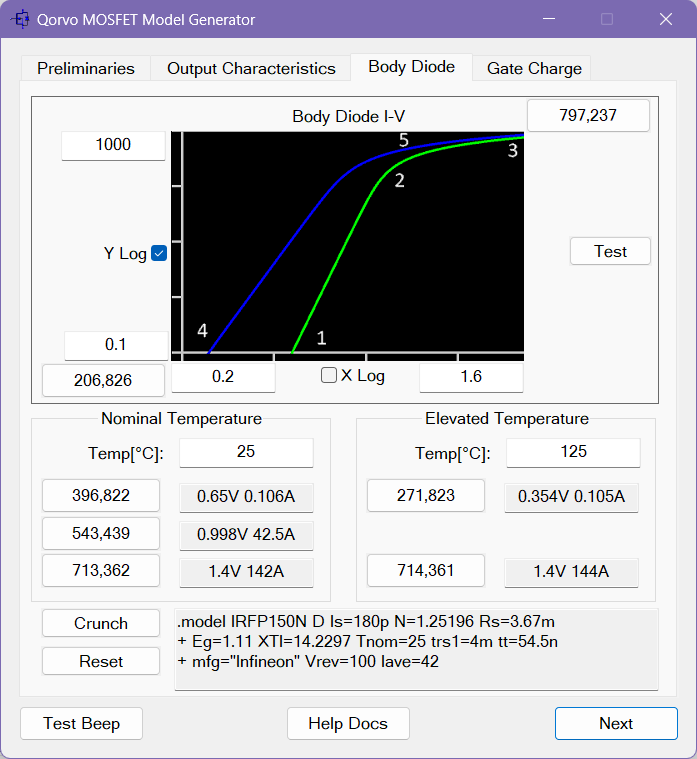
Task: Click the Qorvo app icon in title bar
Action: [x=19, y=20]
